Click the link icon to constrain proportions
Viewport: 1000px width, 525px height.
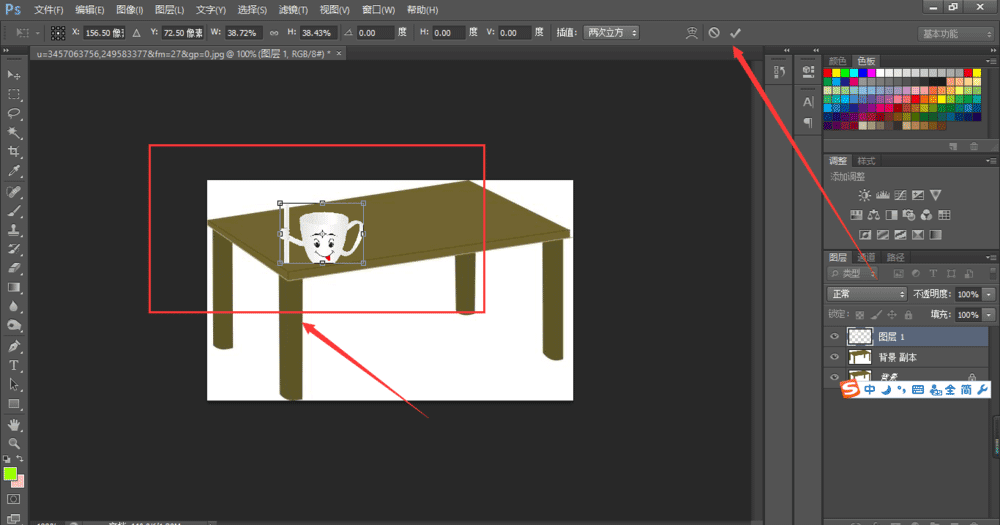coord(273,33)
